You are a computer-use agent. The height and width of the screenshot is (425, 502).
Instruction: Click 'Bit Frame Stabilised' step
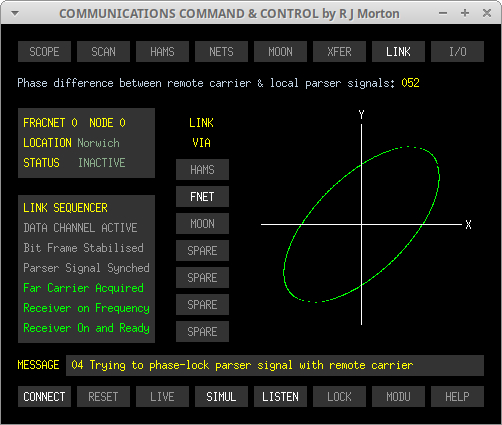pyautogui.click(x=83, y=248)
